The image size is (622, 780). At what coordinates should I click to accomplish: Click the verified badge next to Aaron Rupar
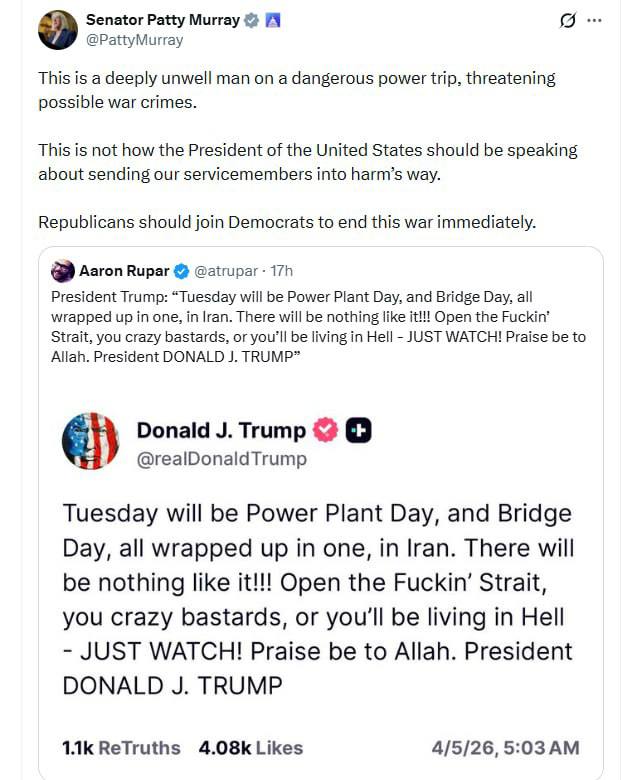[182, 271]
